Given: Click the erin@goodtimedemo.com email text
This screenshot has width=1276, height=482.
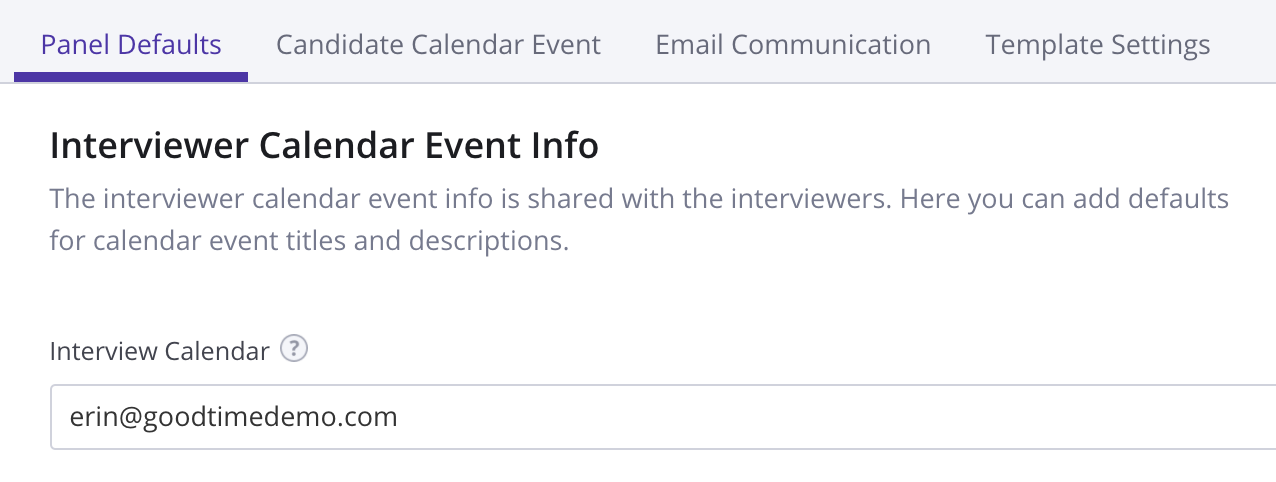Looking at the screenshot, I should tap(233, 417).
